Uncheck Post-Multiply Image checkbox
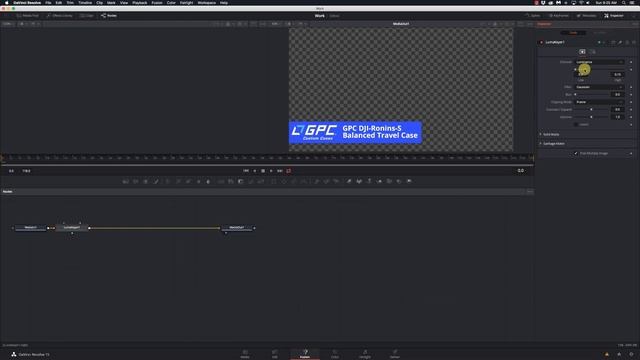This screenshot has width=640, height=360. pos(576,153)
